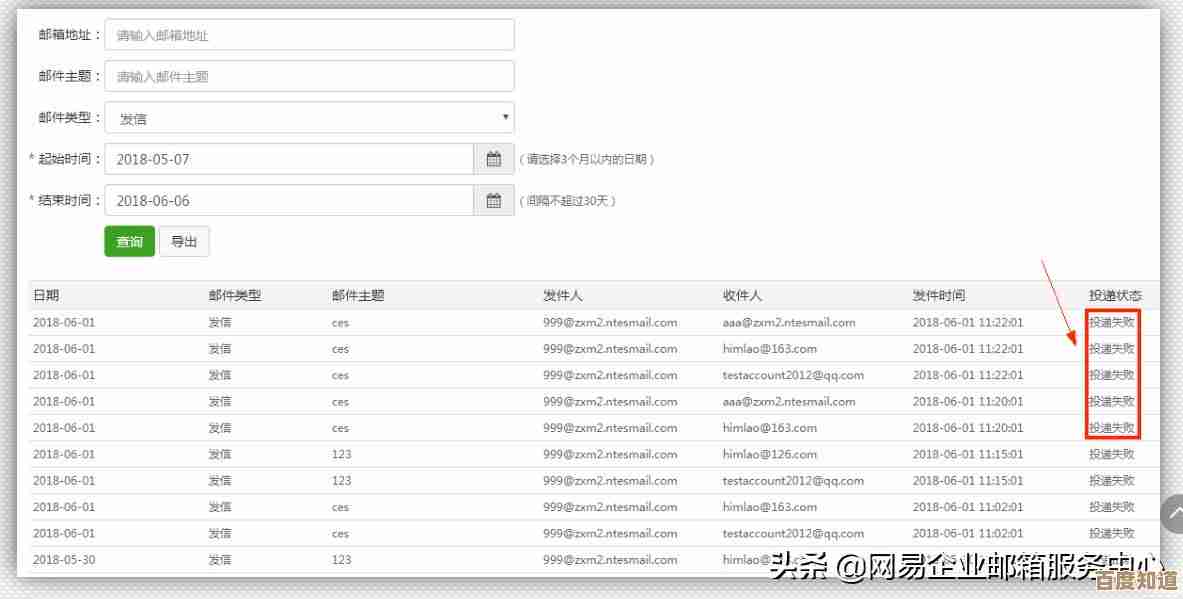Focus the 邮件主题 input field
The image size is (1183, 599).
pyautogui.click(x=308, y=76)
